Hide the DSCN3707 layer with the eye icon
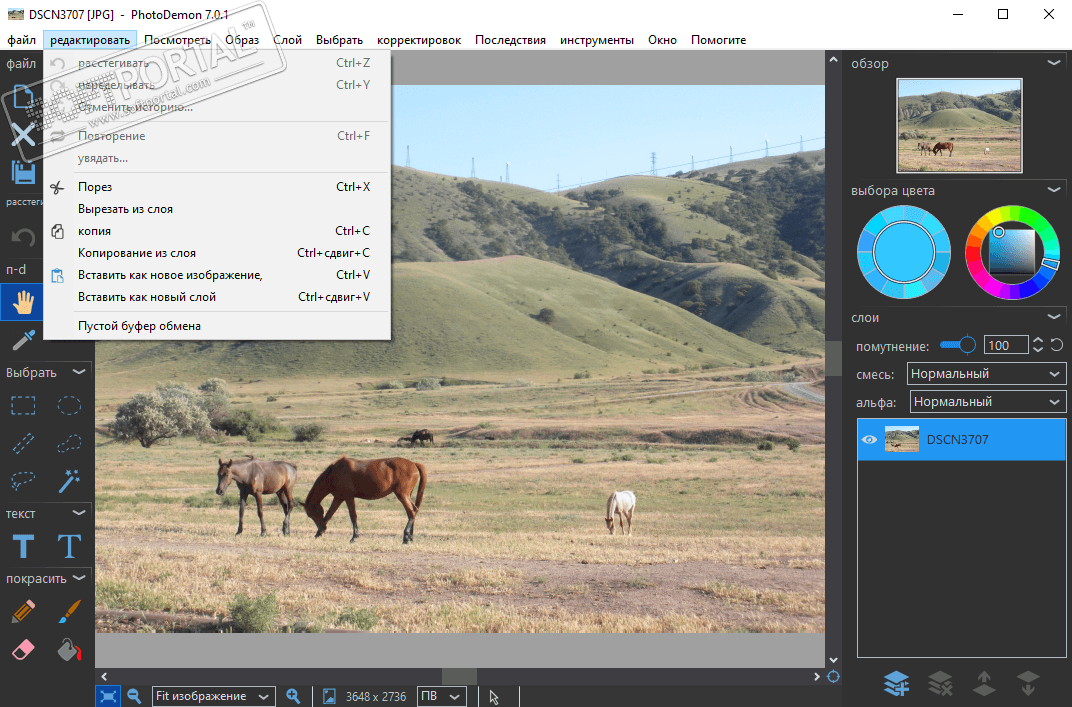Screen dimensions: 1072x707 [869, 440]
